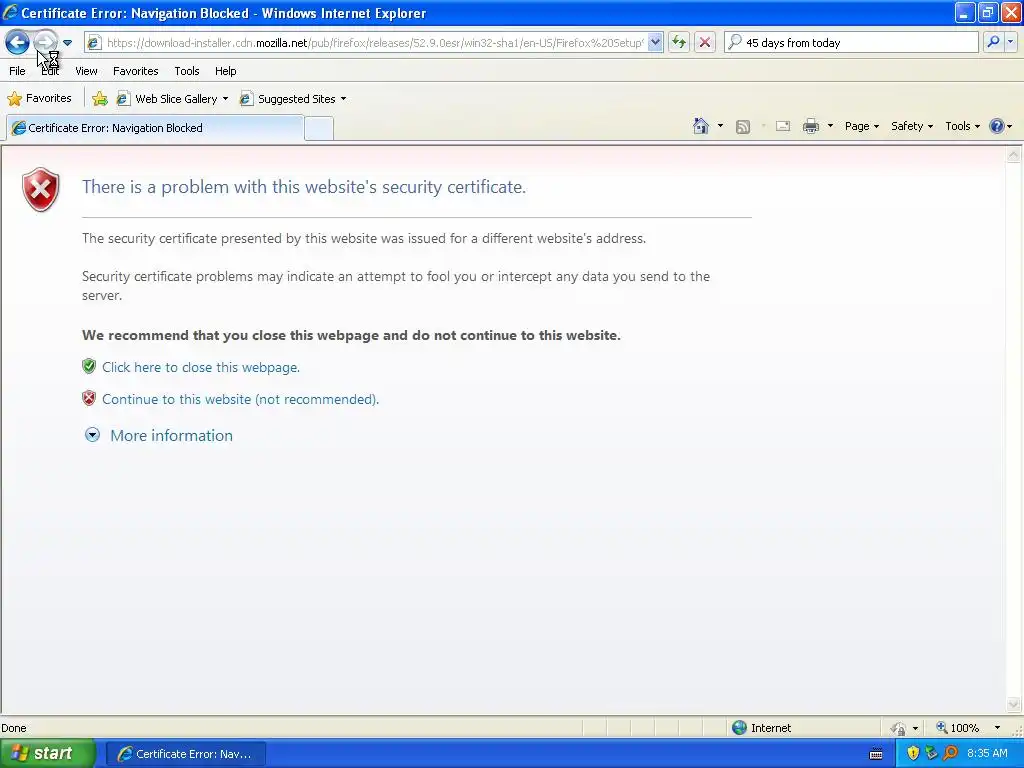Open the search provider dropdown arrow
The height and width of the screenshot is (768, 1024).
(1010, 42)
